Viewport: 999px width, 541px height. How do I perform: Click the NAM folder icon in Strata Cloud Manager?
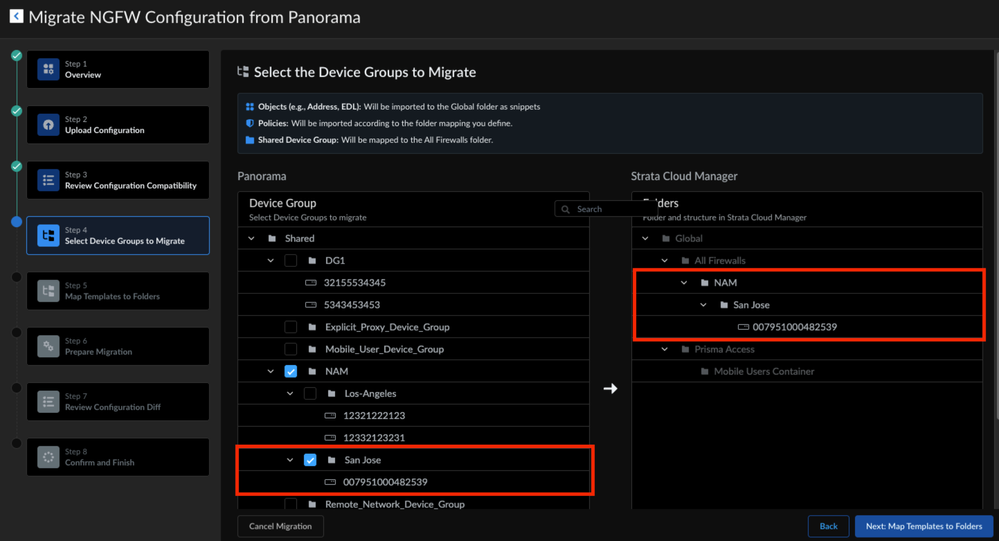704,283
